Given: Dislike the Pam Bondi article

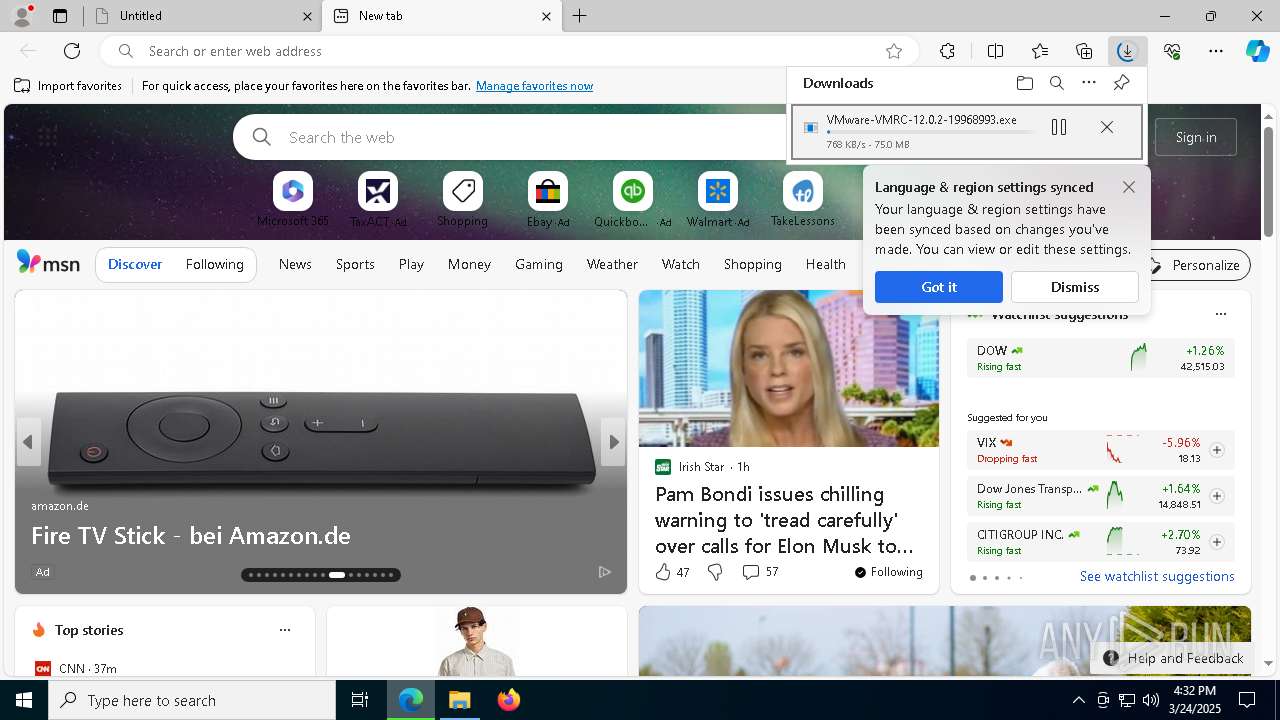Looking at the screenshot, I should click(715, 572).
